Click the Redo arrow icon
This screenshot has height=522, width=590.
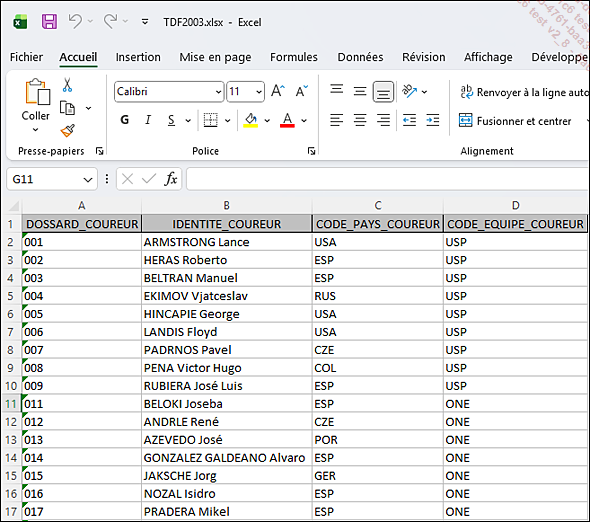110,21
